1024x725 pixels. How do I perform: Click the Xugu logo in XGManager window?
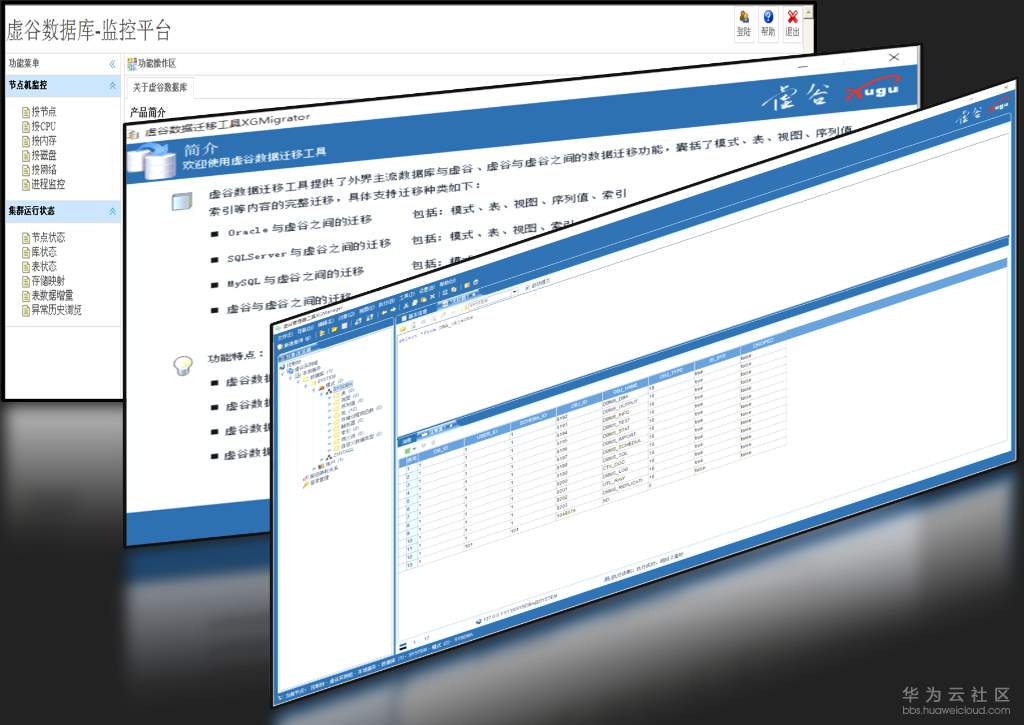point(999,105)
